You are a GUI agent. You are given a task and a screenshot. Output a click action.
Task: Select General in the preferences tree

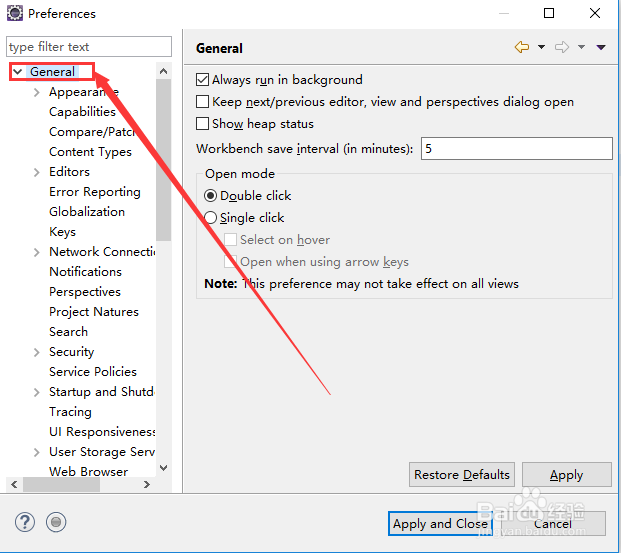52,72
